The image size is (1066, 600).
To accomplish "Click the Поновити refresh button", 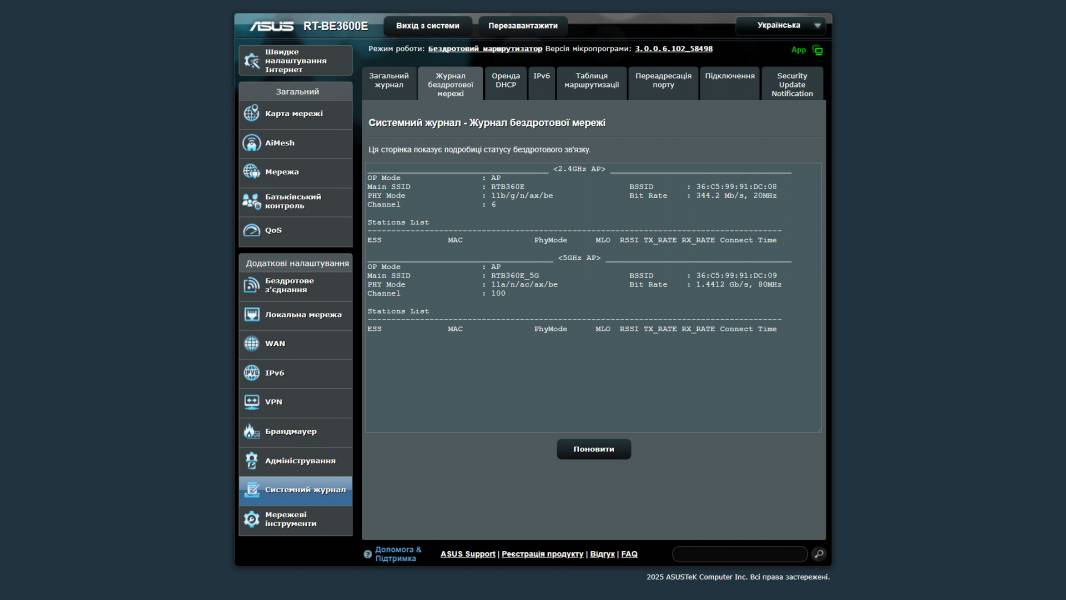I will point(594,449).
